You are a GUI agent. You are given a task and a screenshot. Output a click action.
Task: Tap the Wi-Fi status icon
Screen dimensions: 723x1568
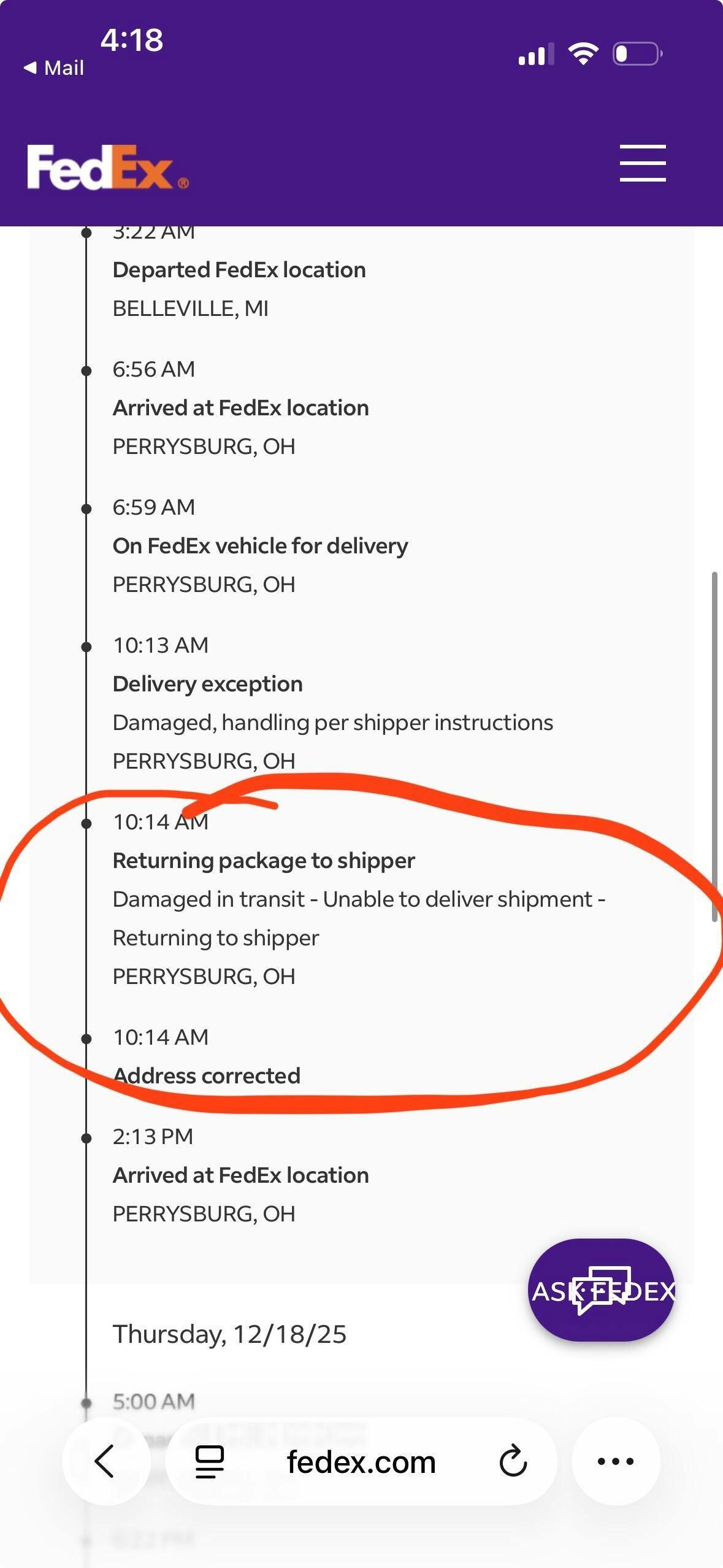click(x=583, y=54)
